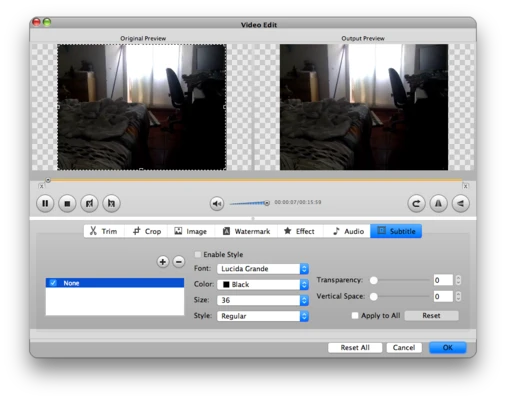Enable the Apply to All checkbox
The image size is (506, 400).
coord(355,315)
